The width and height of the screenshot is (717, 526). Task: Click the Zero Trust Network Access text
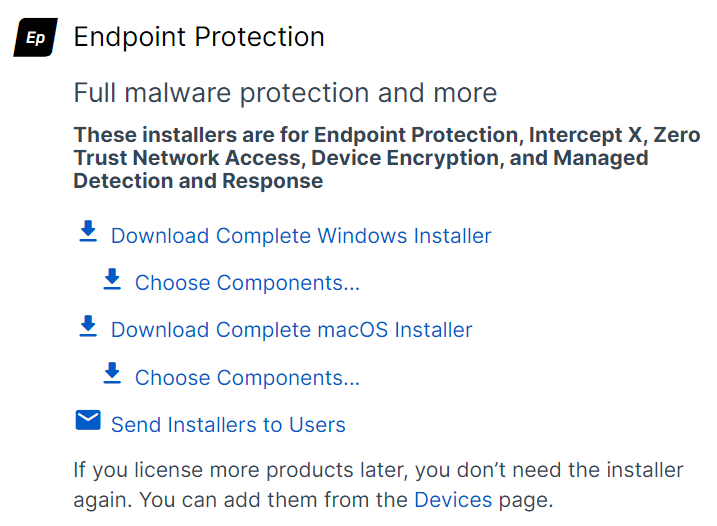click(x=190, y=158)
